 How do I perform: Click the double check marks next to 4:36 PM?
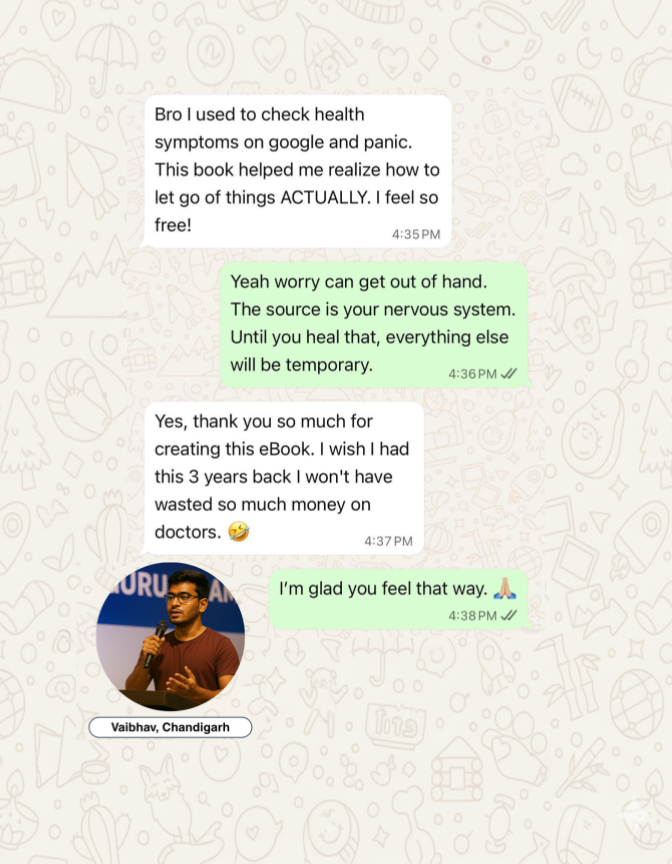508,374
